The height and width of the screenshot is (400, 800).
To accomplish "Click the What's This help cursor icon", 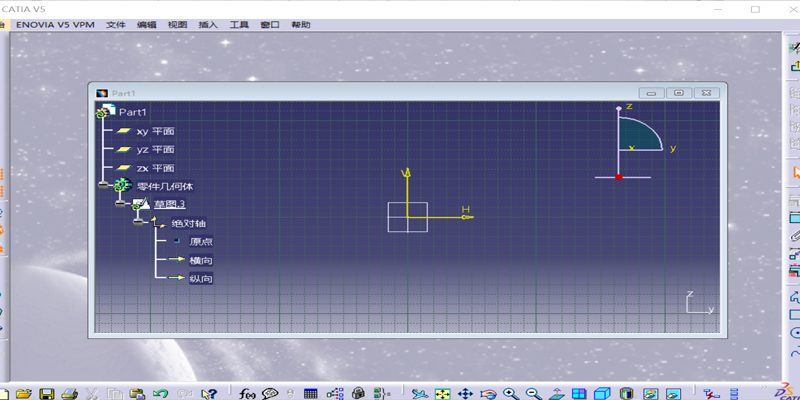I will point(209,394).
